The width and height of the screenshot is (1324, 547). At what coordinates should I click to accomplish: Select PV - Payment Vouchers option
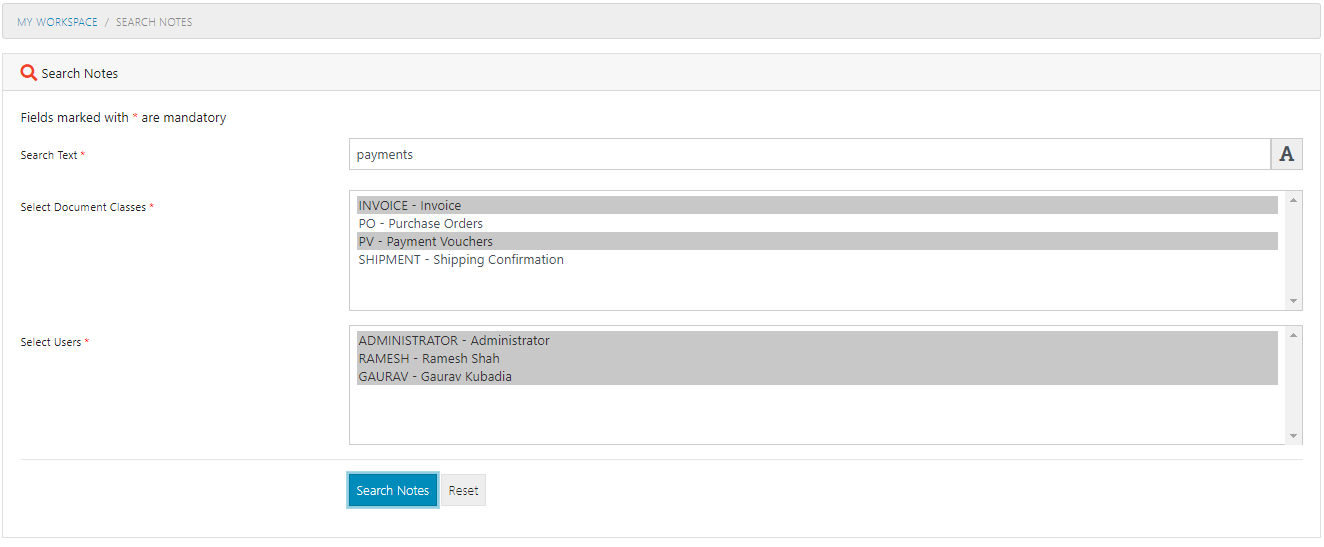426,242
